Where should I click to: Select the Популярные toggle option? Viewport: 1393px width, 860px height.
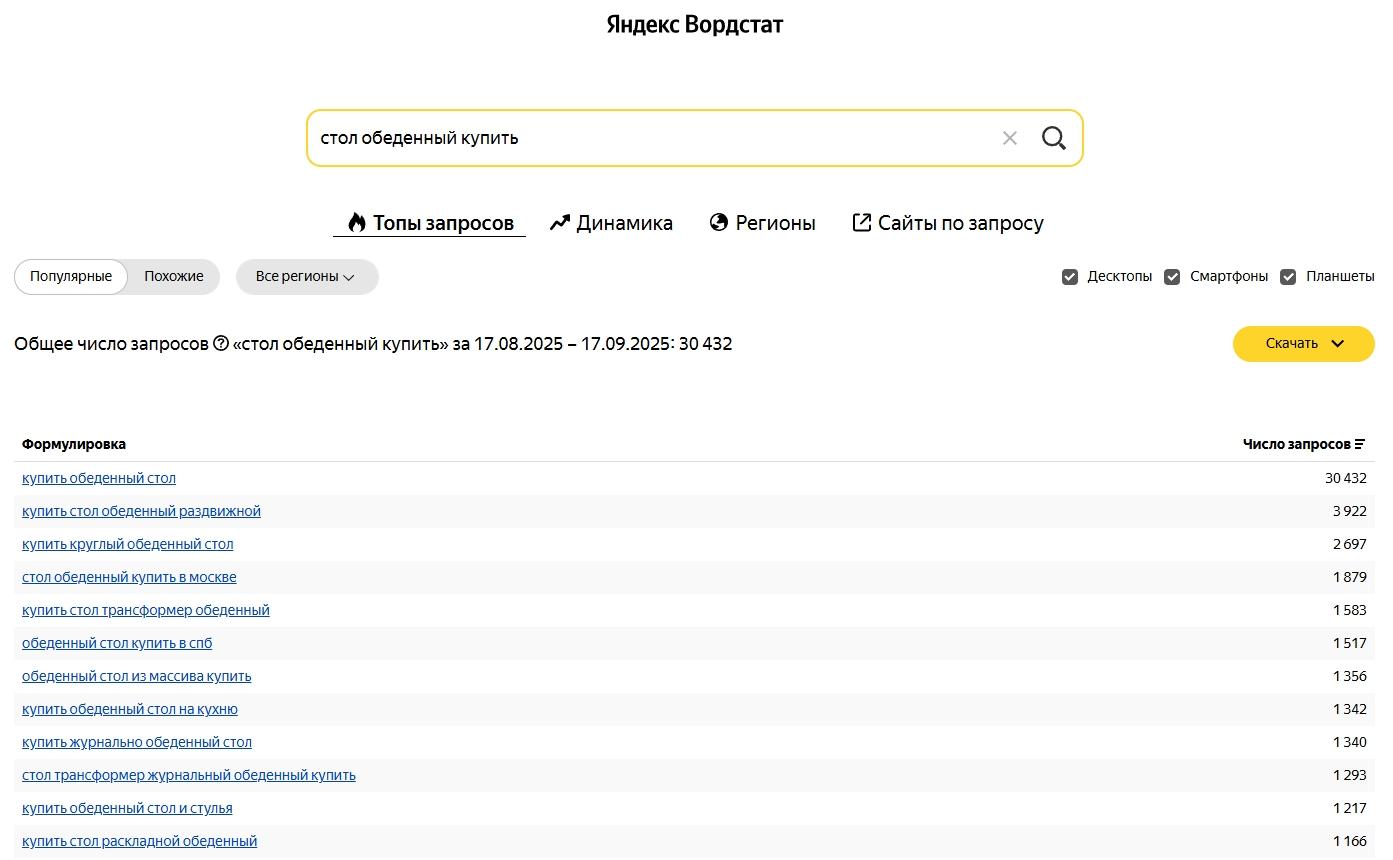tap(71, 277)
